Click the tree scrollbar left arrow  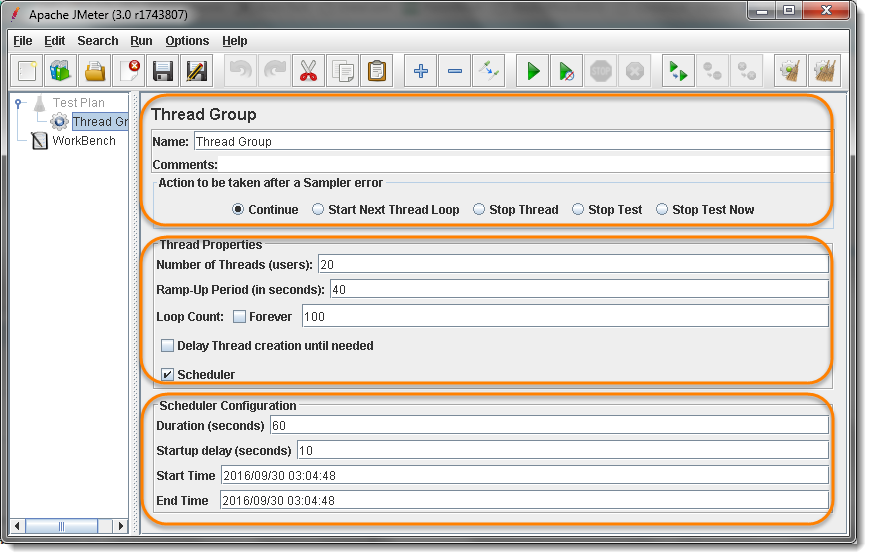[18, 526]
